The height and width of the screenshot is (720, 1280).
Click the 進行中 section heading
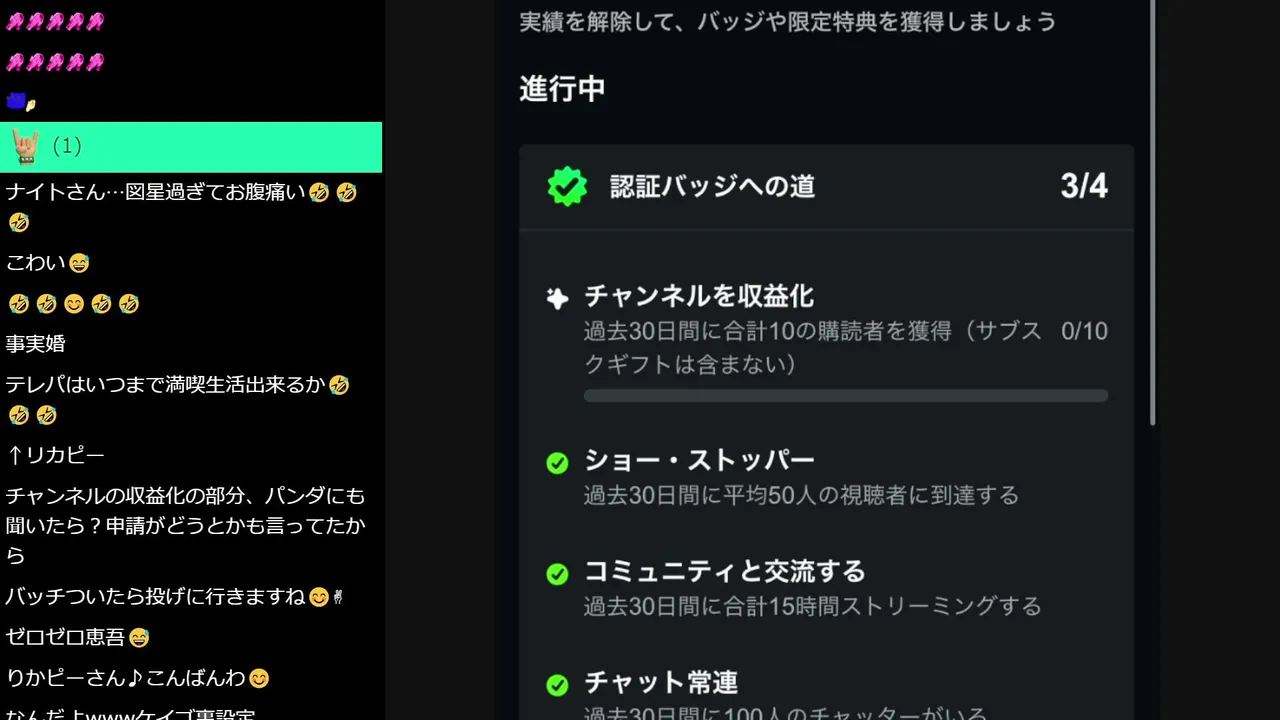562,89
